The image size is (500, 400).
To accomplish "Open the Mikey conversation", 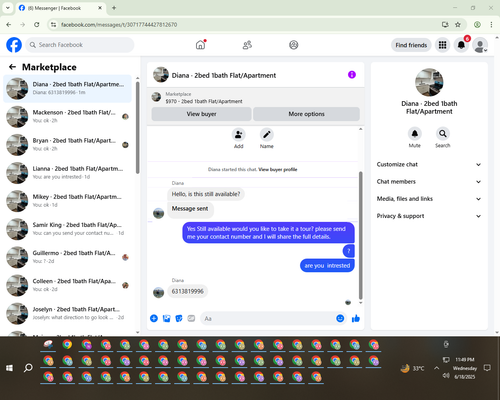I will (67, 201).
